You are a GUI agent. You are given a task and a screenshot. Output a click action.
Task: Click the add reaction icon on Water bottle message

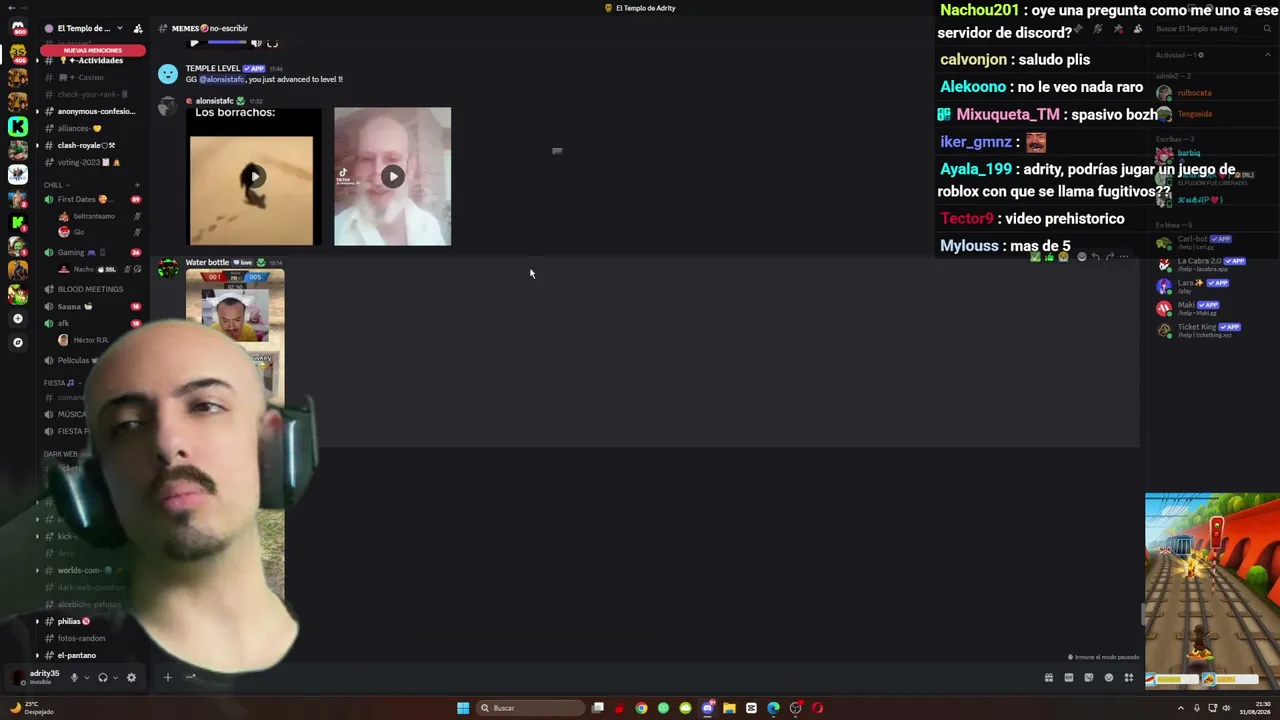(x=1081, y=257)
